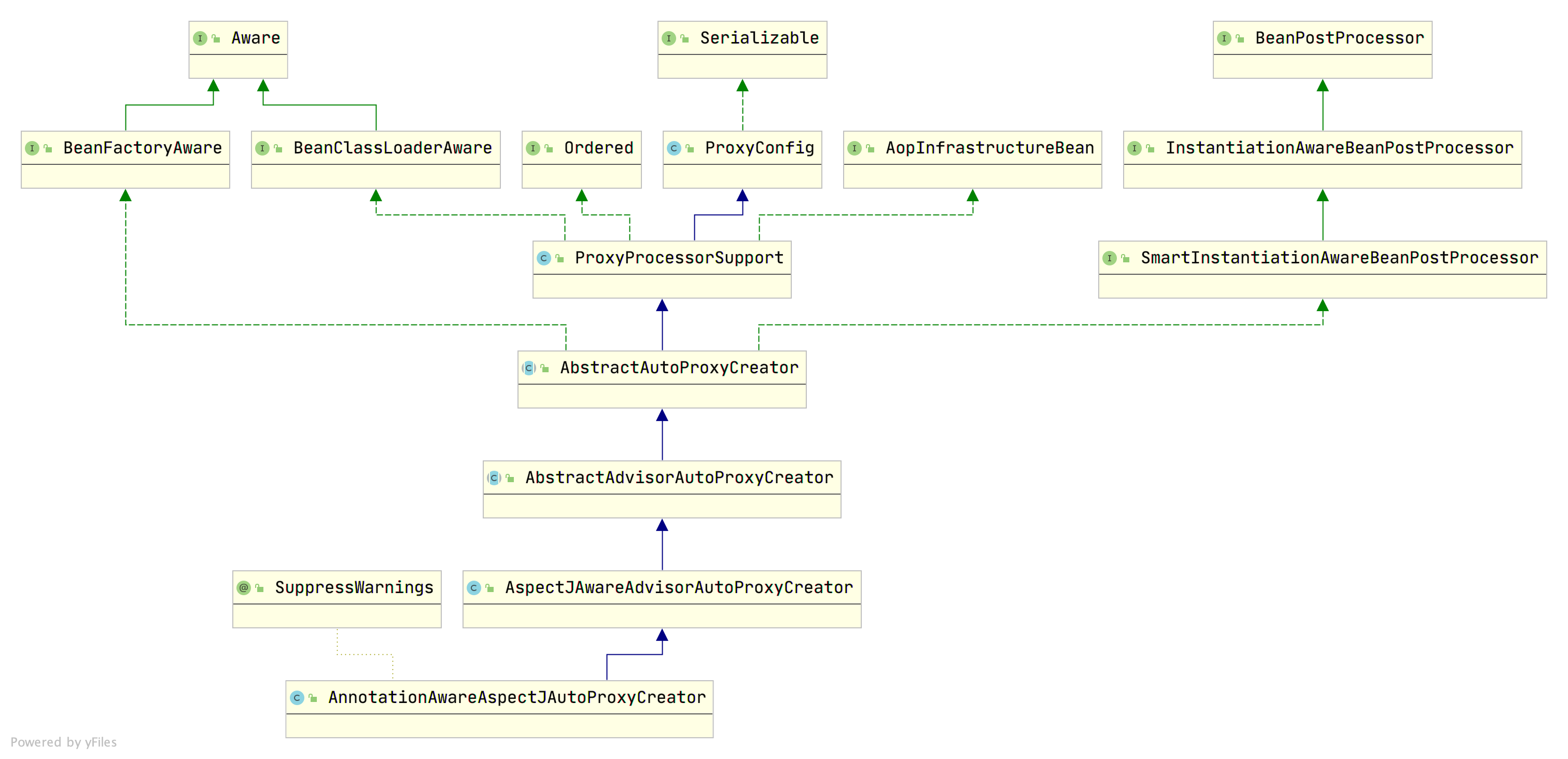The width and height of the screenshot is (1568, 759).
Task: Click the public lock icon next to AbstractAutoProxyCreator
Action: point(544,368)
